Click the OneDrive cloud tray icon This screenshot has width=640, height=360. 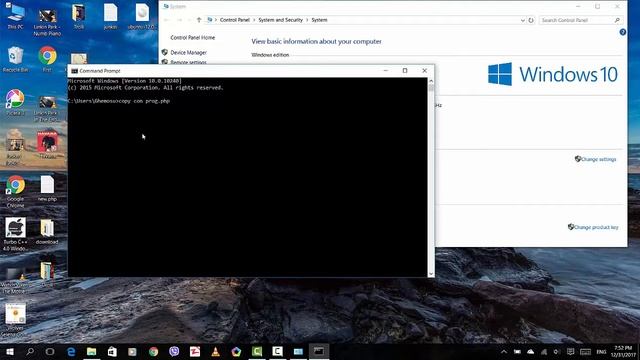pos(530,352)
